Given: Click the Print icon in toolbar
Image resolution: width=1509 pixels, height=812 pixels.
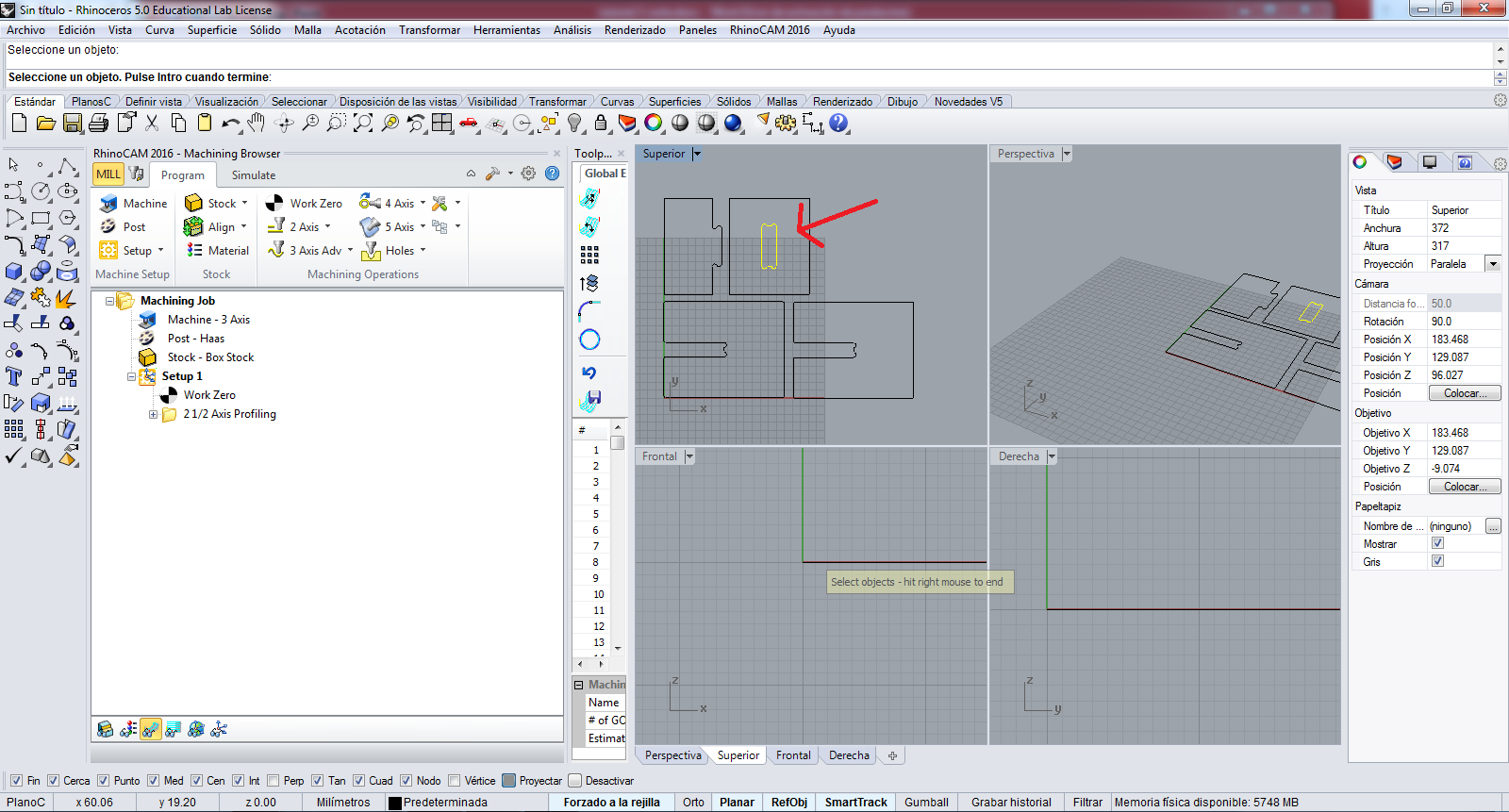Looking at the screenshot, I should click(x=98, y=123).
